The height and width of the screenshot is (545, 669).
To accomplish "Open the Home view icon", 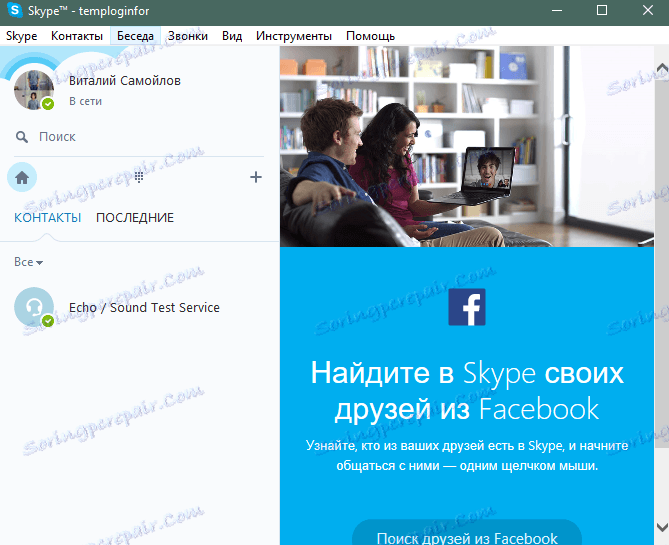I will 22,177.
